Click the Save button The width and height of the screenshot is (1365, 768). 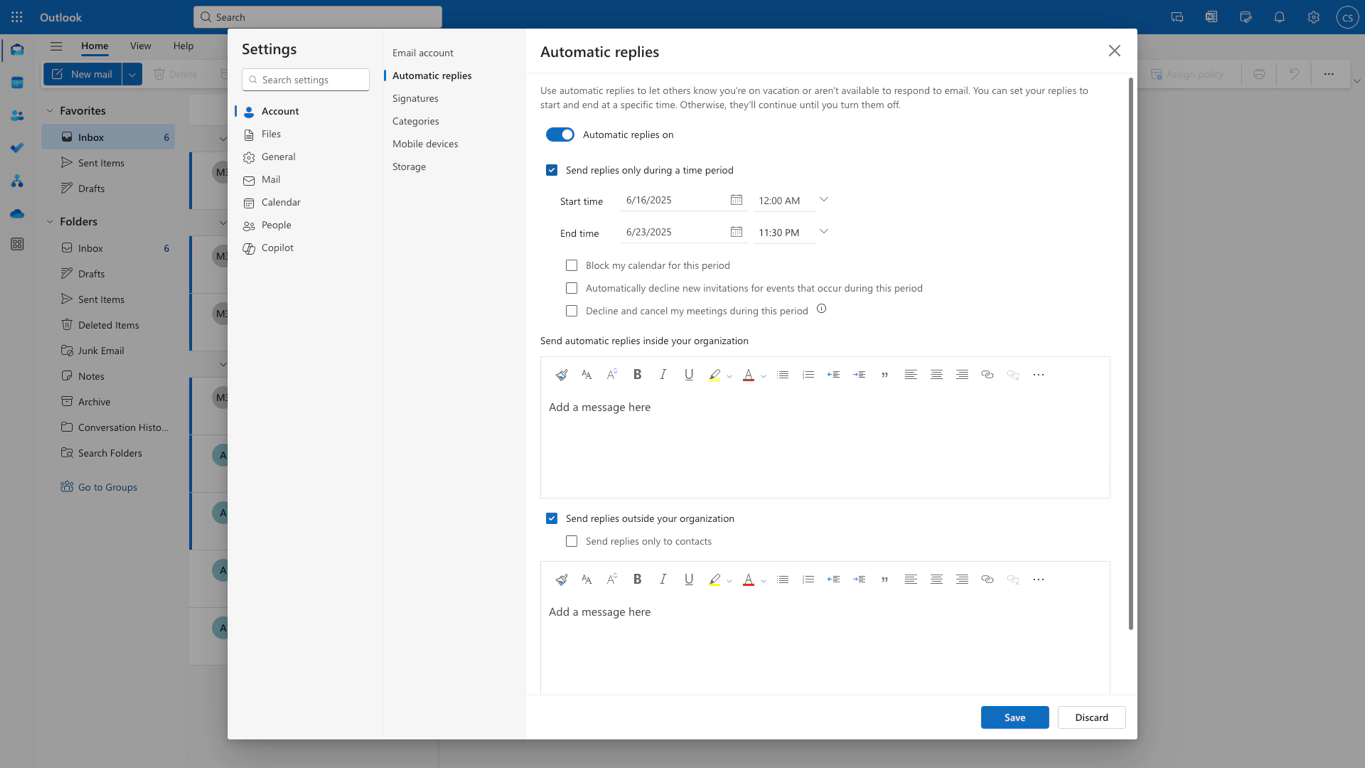click(1014, 717)
